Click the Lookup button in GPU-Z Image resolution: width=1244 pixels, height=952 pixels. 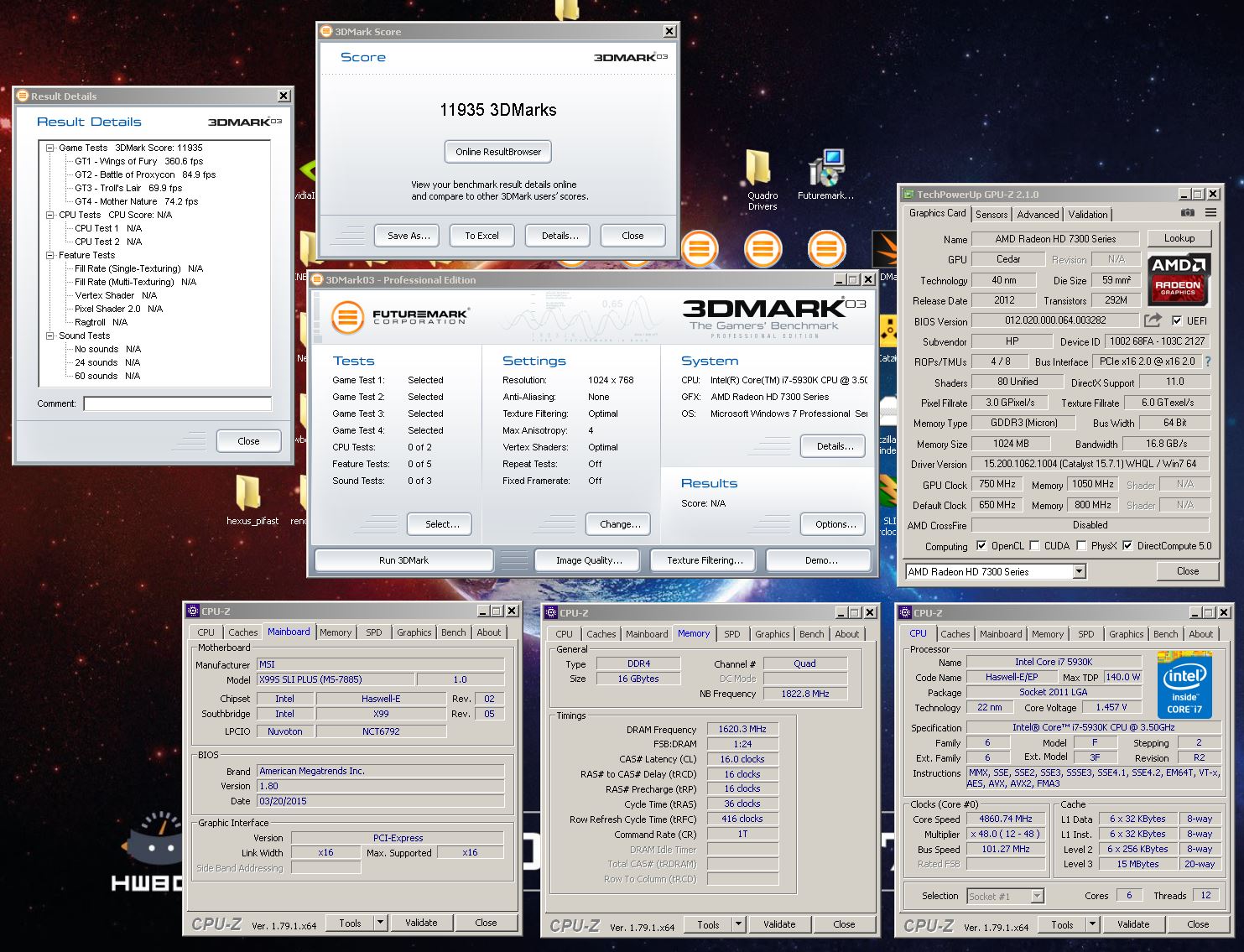pos(1179,238)
